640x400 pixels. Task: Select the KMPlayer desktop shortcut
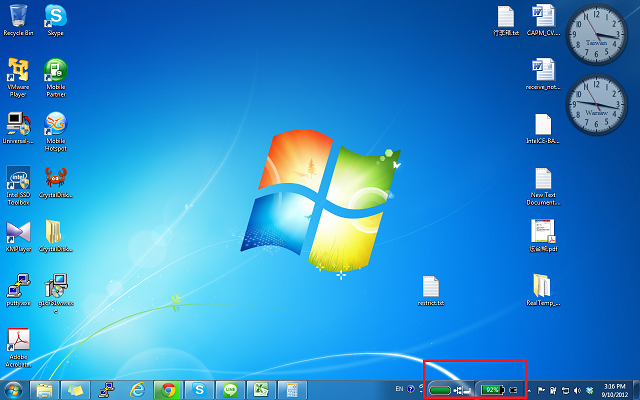(18, 236)
